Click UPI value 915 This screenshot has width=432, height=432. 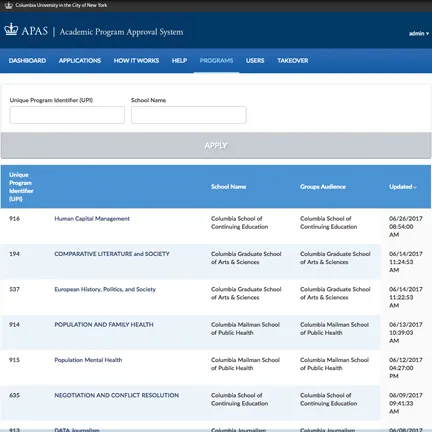pos(14,360)
